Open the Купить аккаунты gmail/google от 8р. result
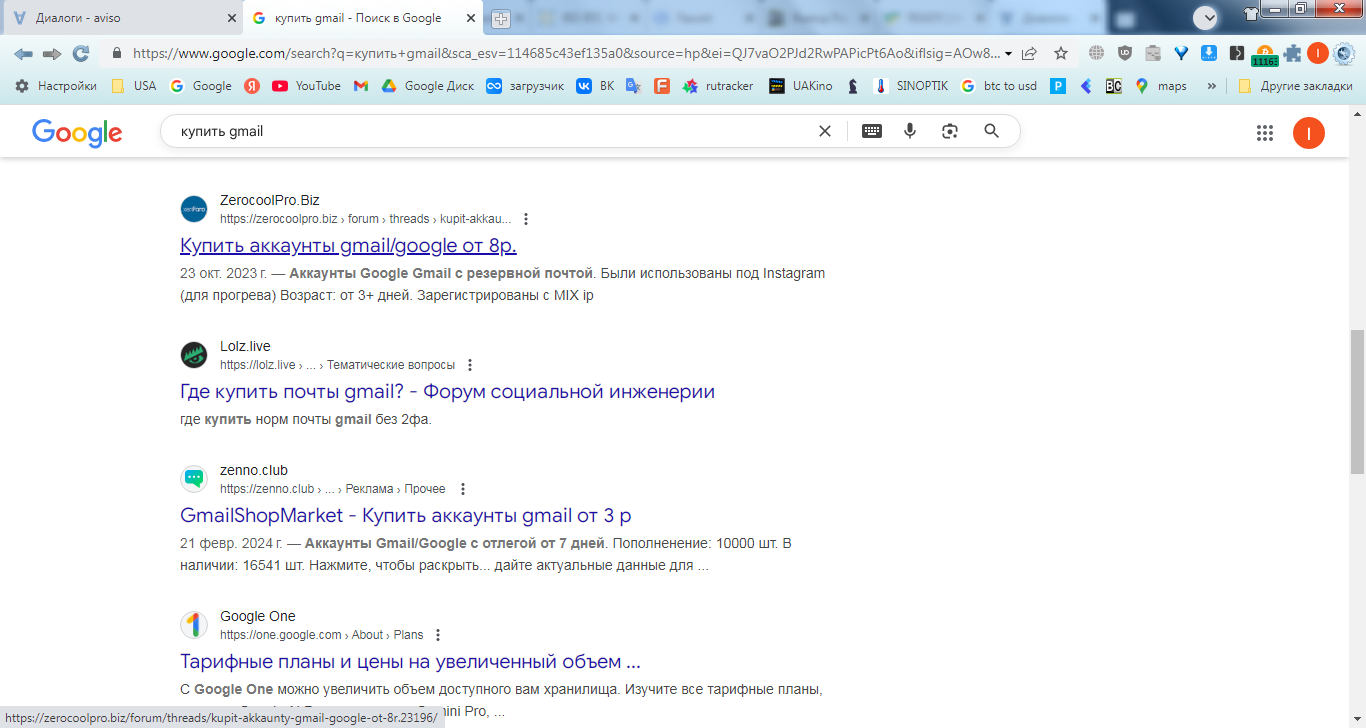 (348, 245)
